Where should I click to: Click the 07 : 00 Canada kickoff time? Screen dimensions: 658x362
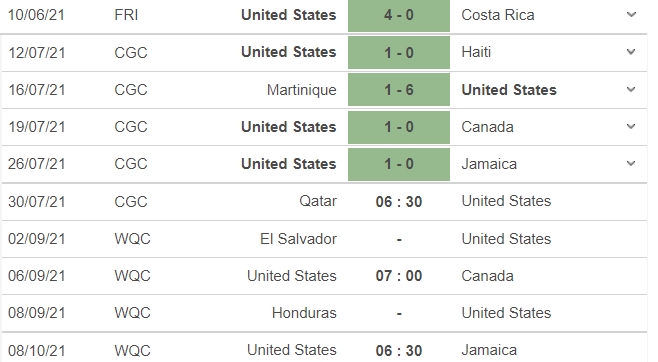pyautogui.click(x=399, y=276)
